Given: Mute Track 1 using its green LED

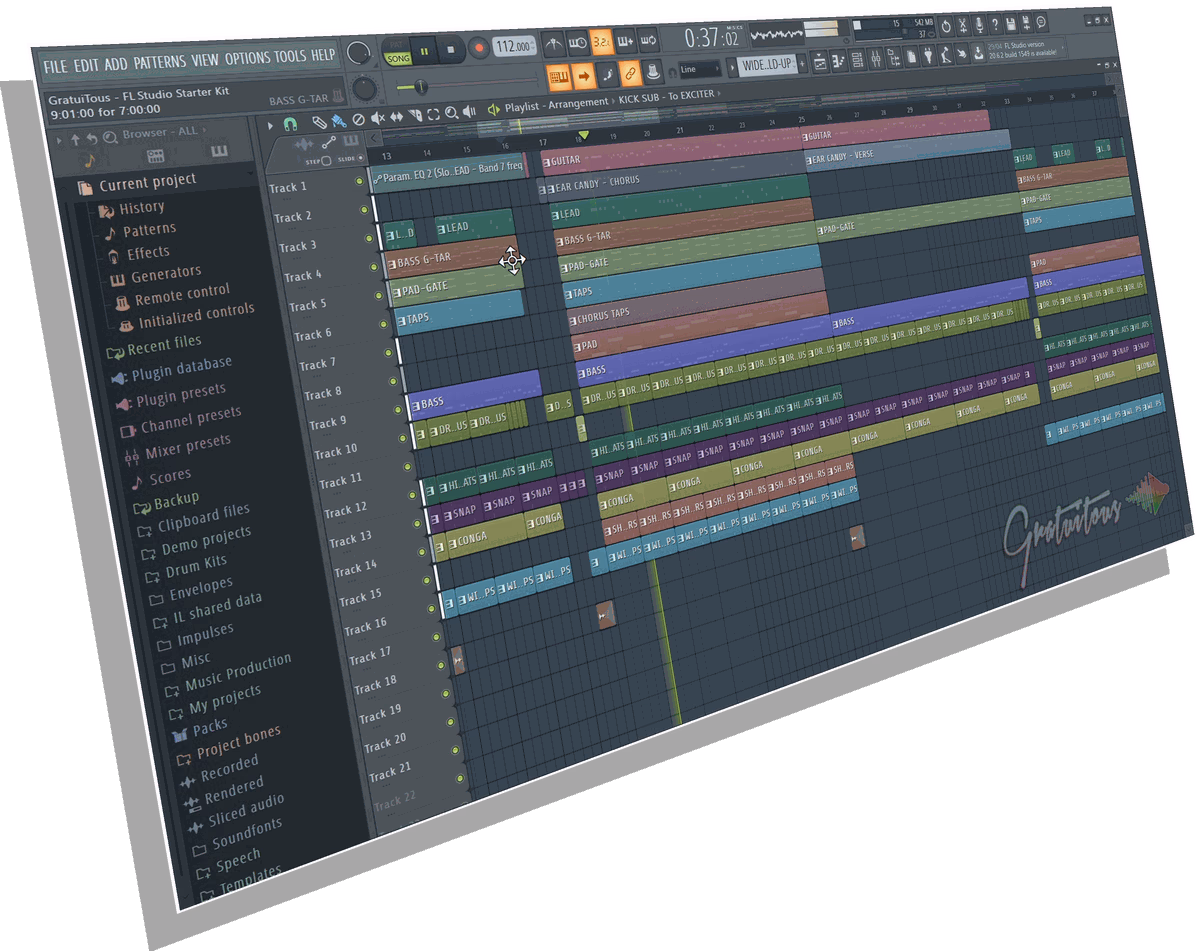Looking at the screenshot, I should [359, 181].
